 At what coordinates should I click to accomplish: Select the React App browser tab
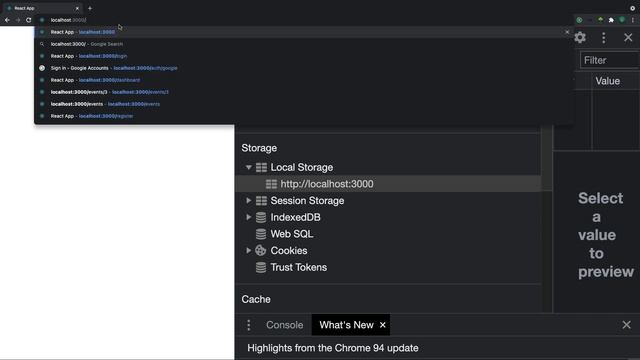pos(42,8)
